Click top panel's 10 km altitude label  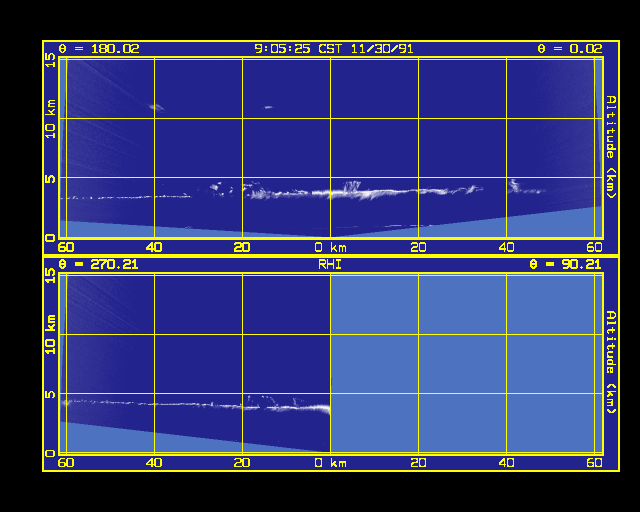point(50,118)
